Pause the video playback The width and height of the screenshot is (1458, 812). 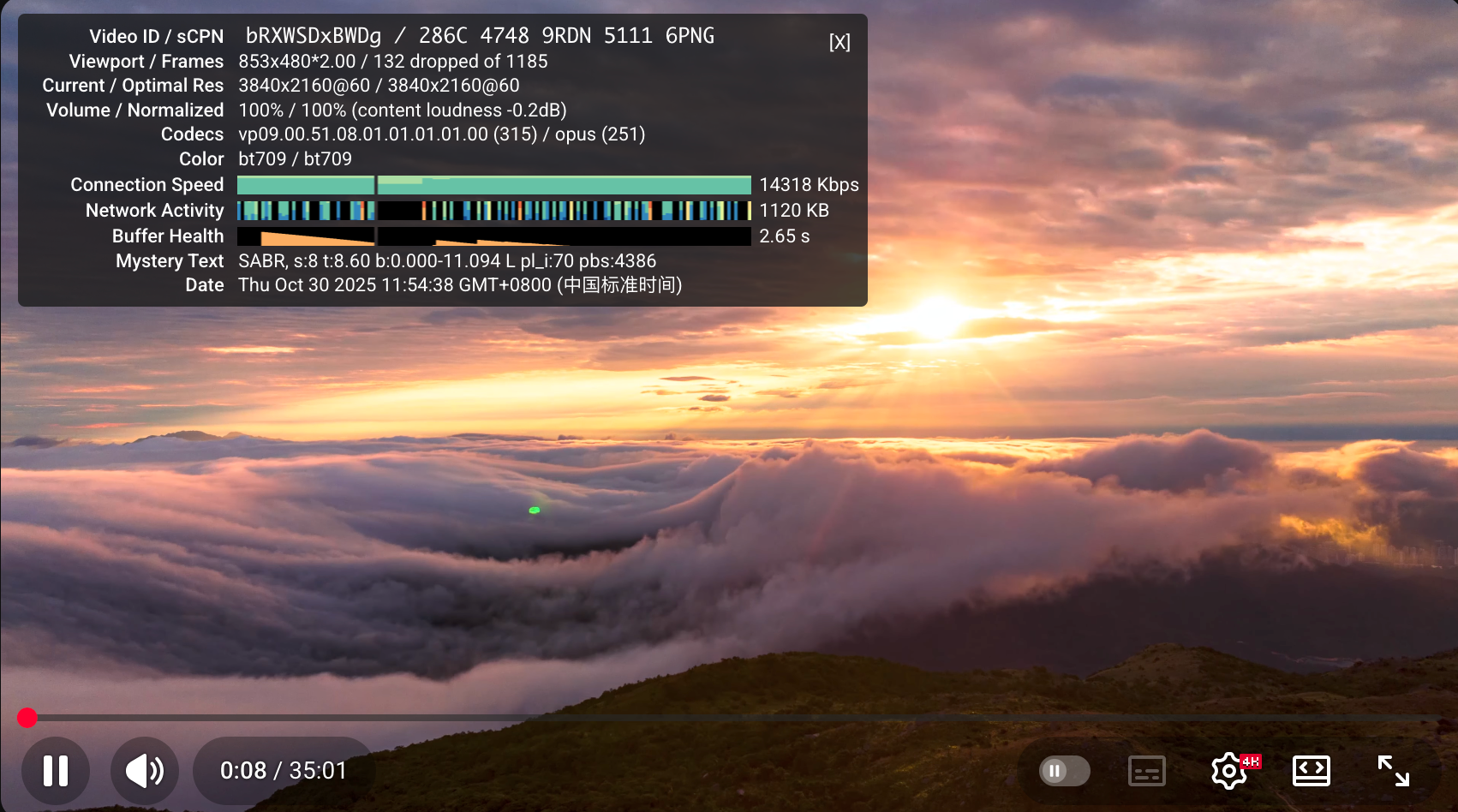coord(56,771)
